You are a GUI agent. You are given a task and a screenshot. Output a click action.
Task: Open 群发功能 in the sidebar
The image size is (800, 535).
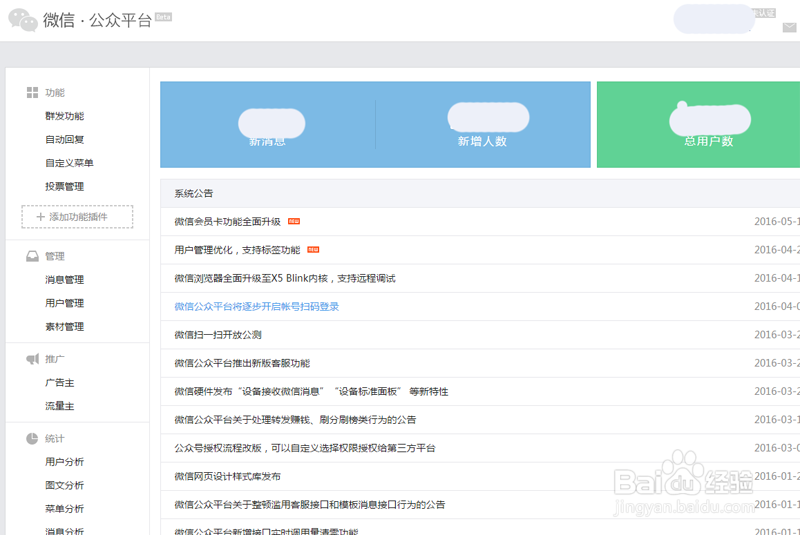click(65, 116)
